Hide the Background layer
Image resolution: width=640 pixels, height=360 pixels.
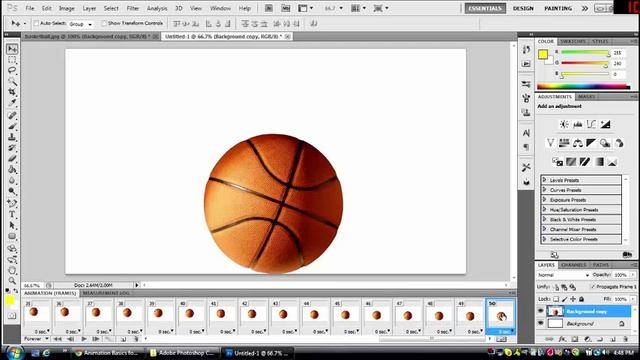541,323
